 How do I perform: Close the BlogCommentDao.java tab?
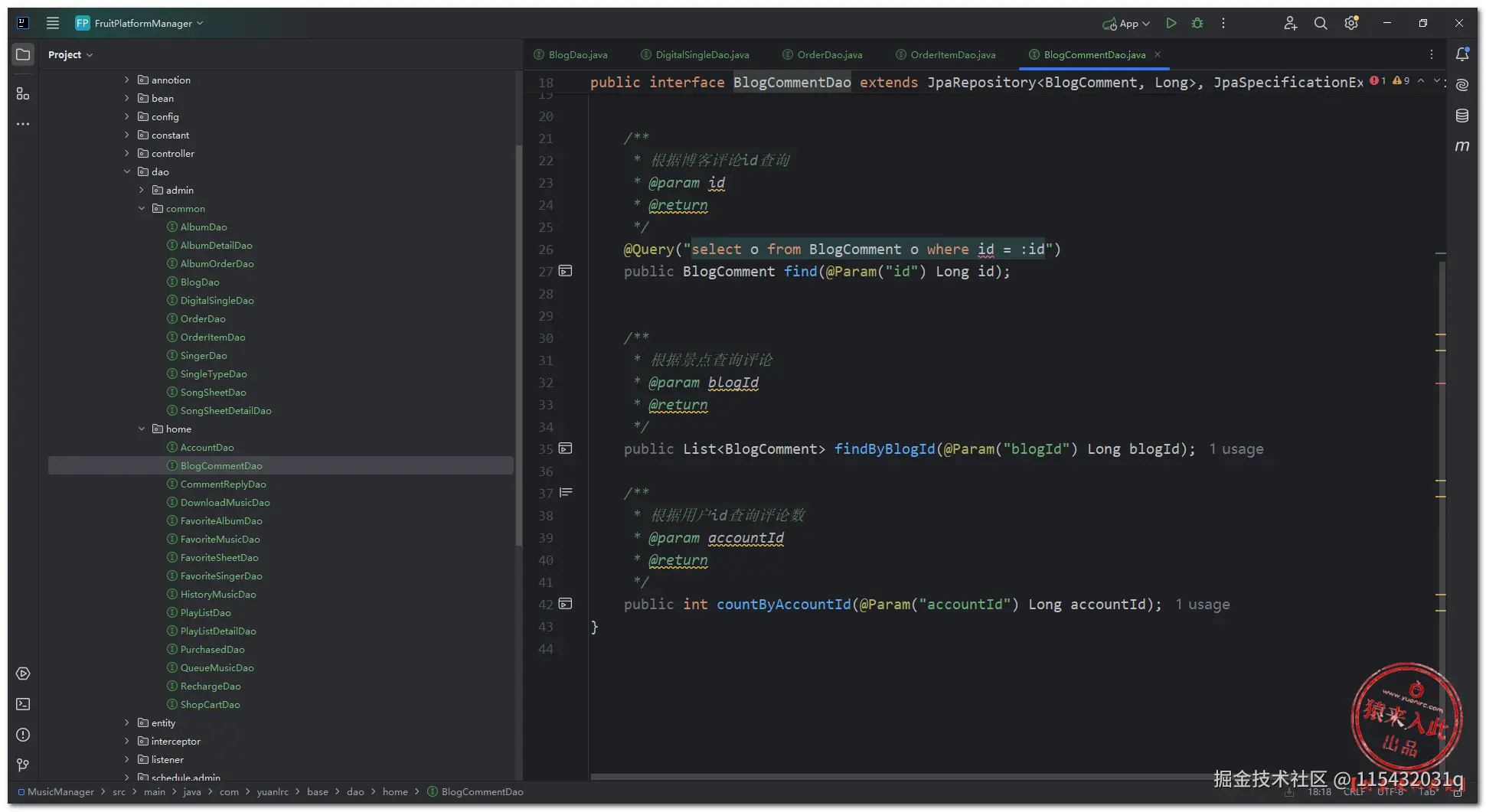click(1158, 54)
